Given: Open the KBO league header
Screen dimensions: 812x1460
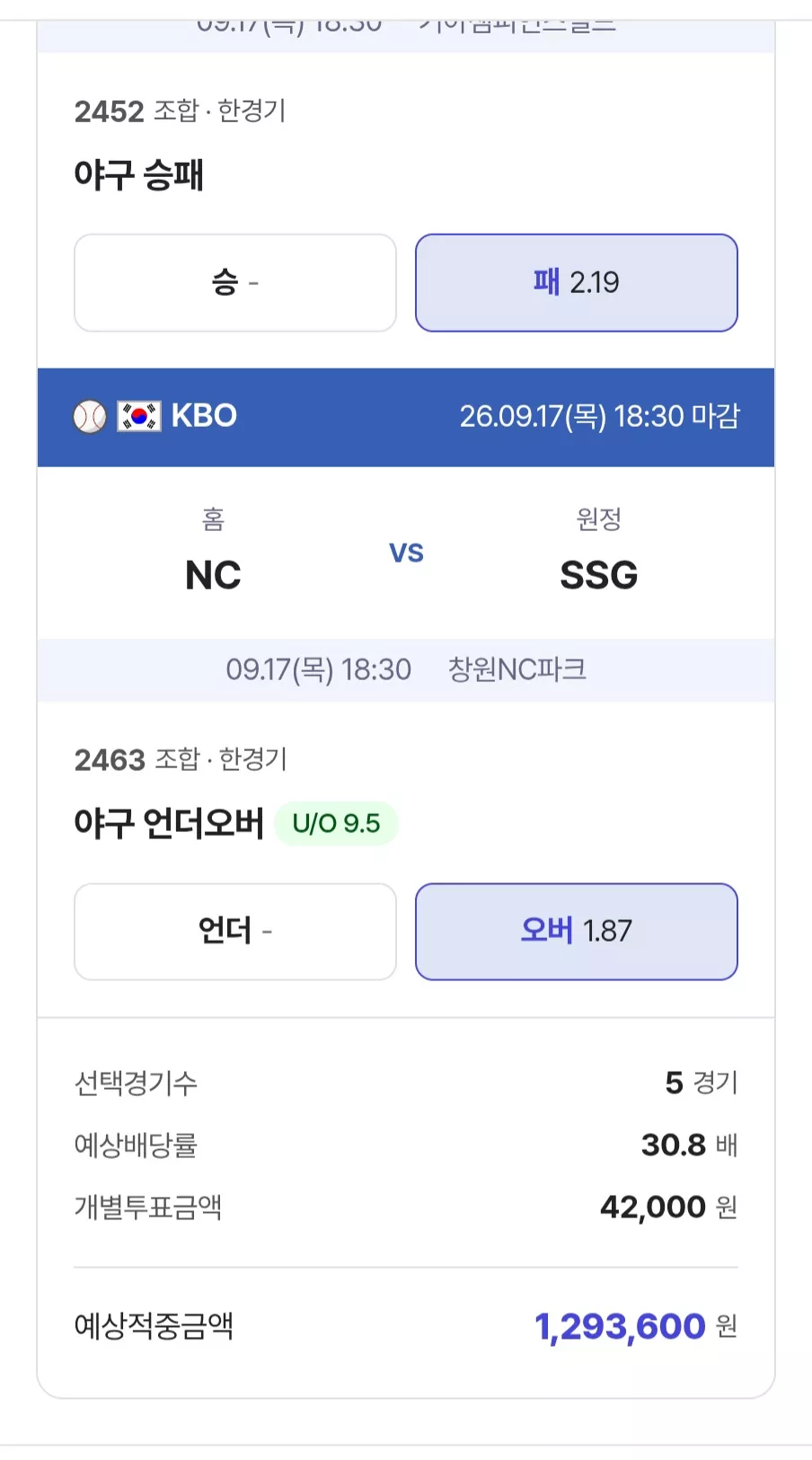Looking at the screenshot, I should click(x=406, y=417).
